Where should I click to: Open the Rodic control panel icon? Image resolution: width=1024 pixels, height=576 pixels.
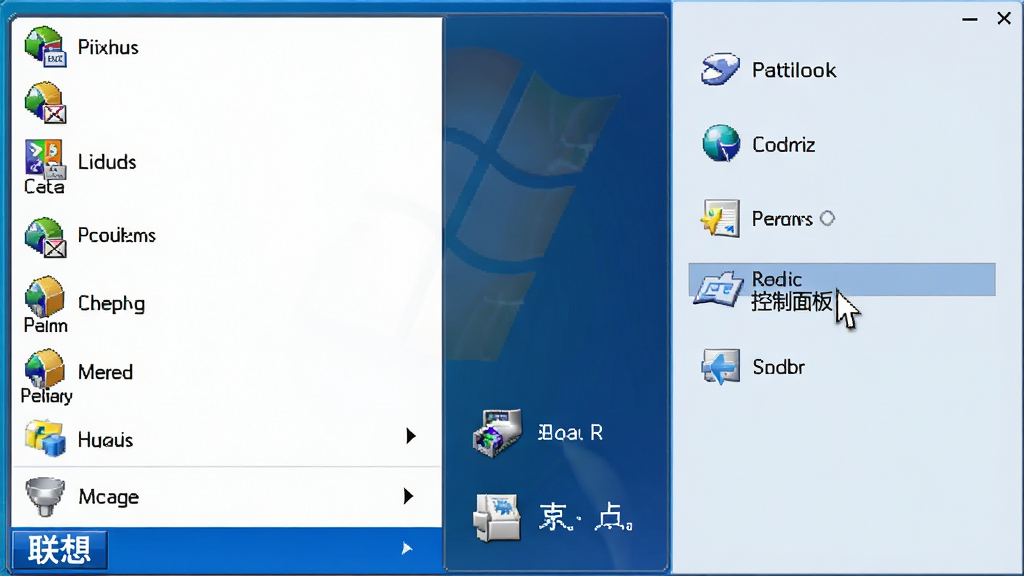(x=718, y=289)
